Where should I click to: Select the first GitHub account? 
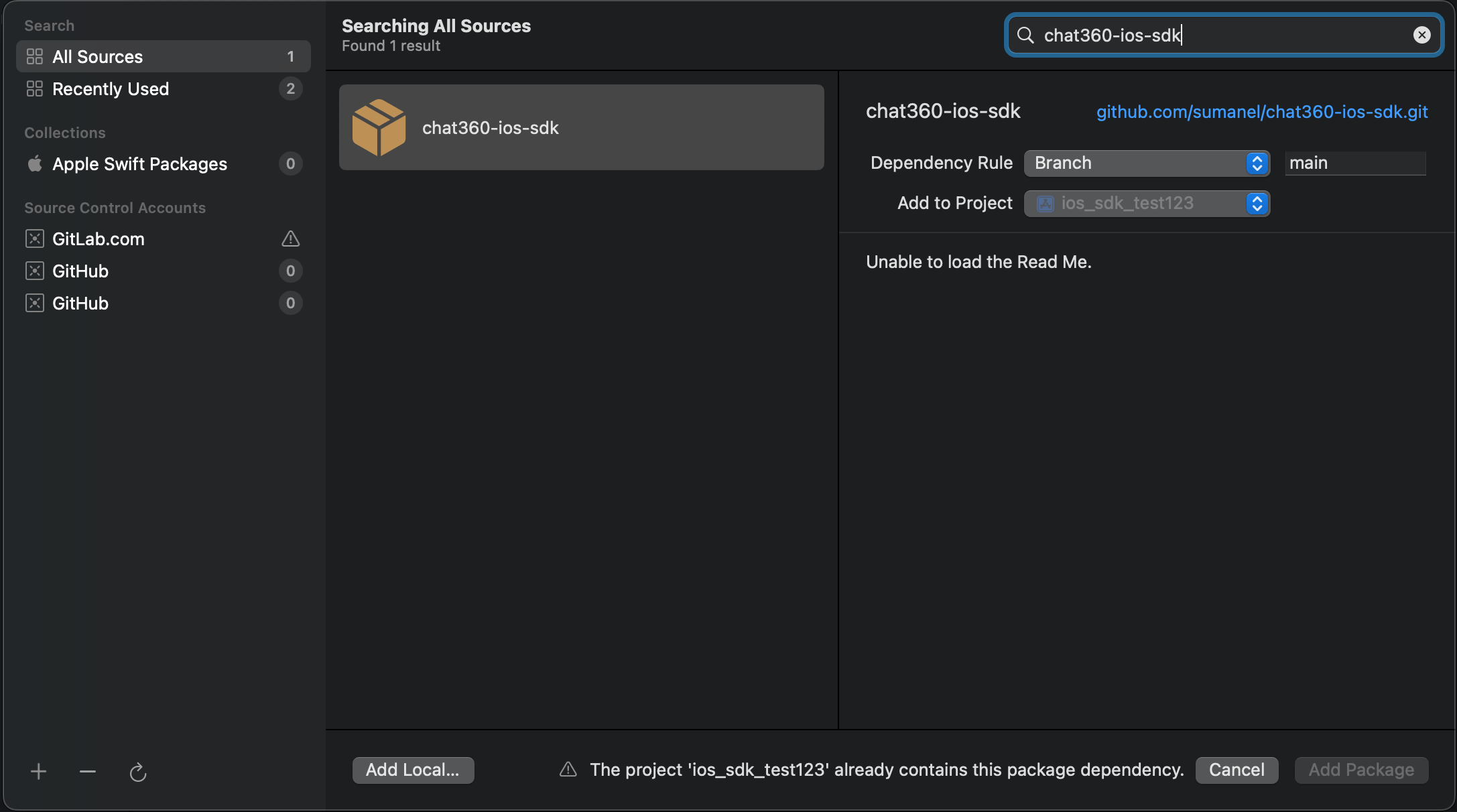[80, 271]
